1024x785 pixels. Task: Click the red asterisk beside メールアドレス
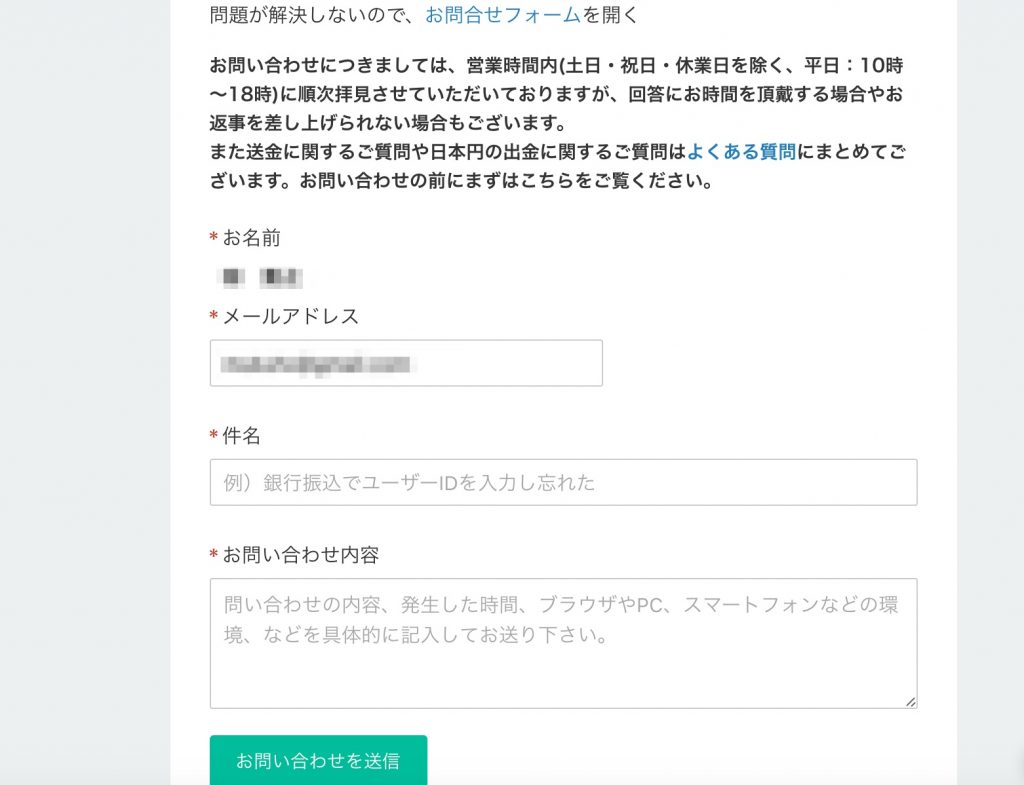click(x=214, y=315)
